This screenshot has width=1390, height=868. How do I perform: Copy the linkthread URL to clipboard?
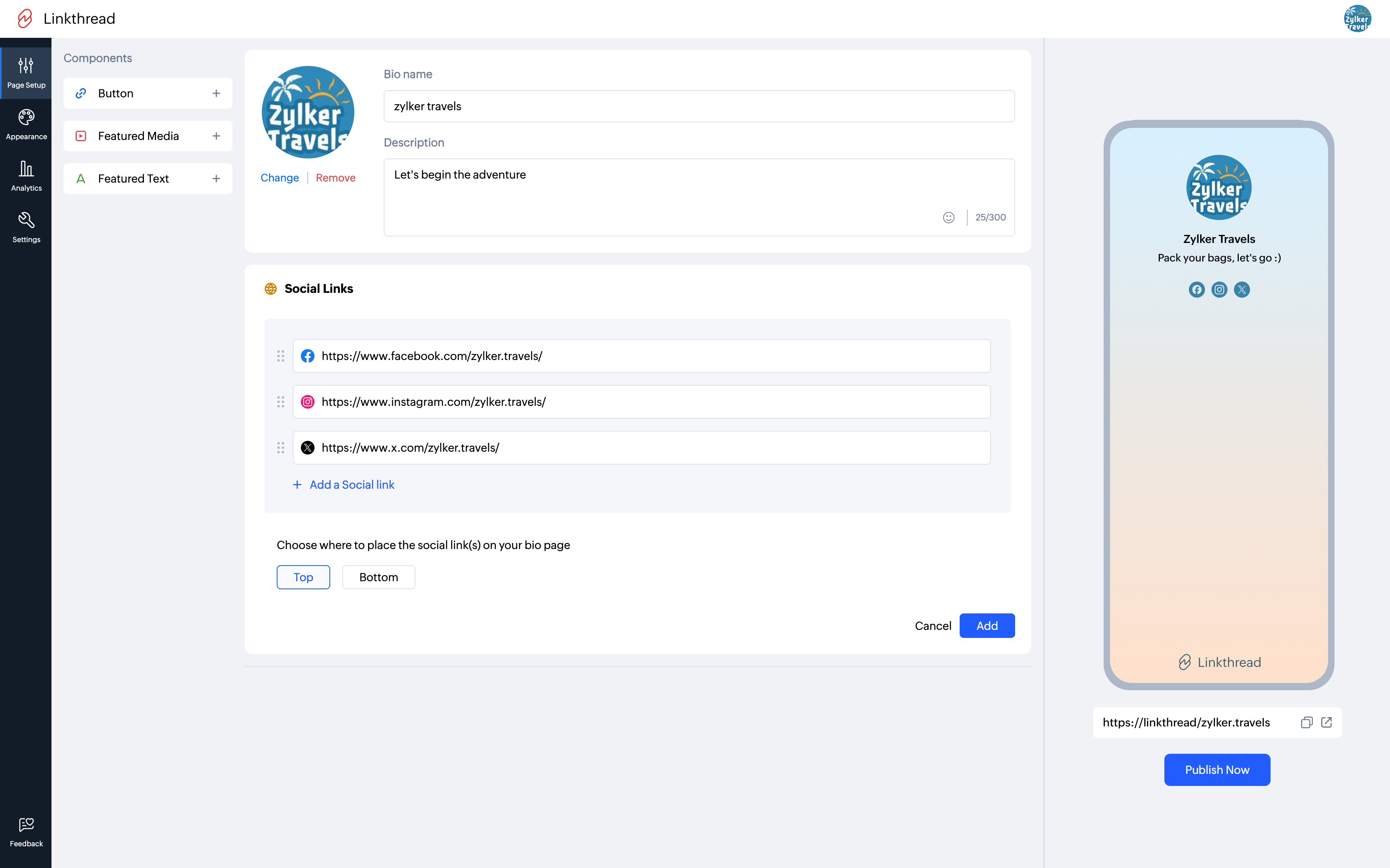[x=1306, y=722]
